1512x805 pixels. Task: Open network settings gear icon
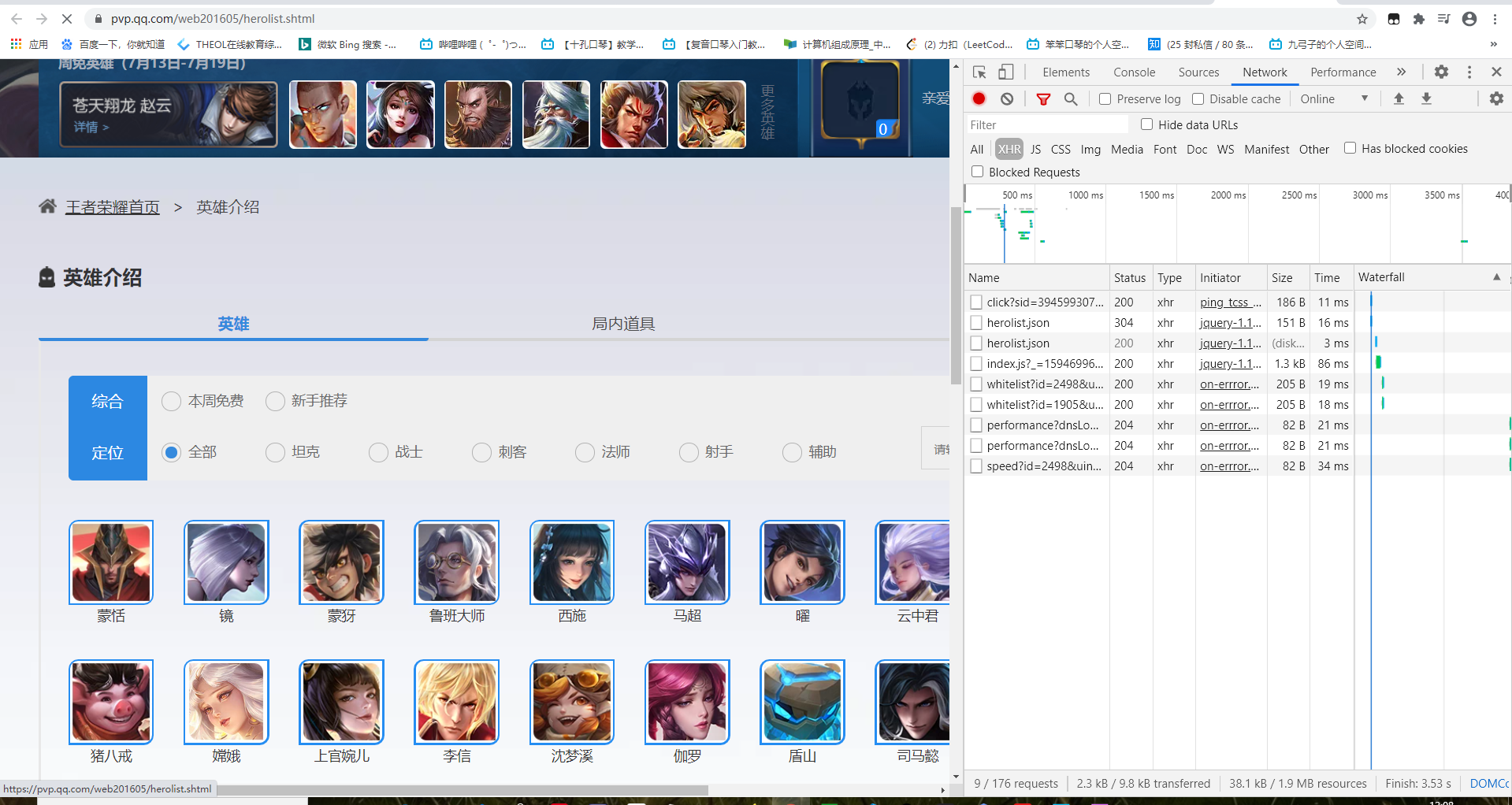pos(1496,98)
